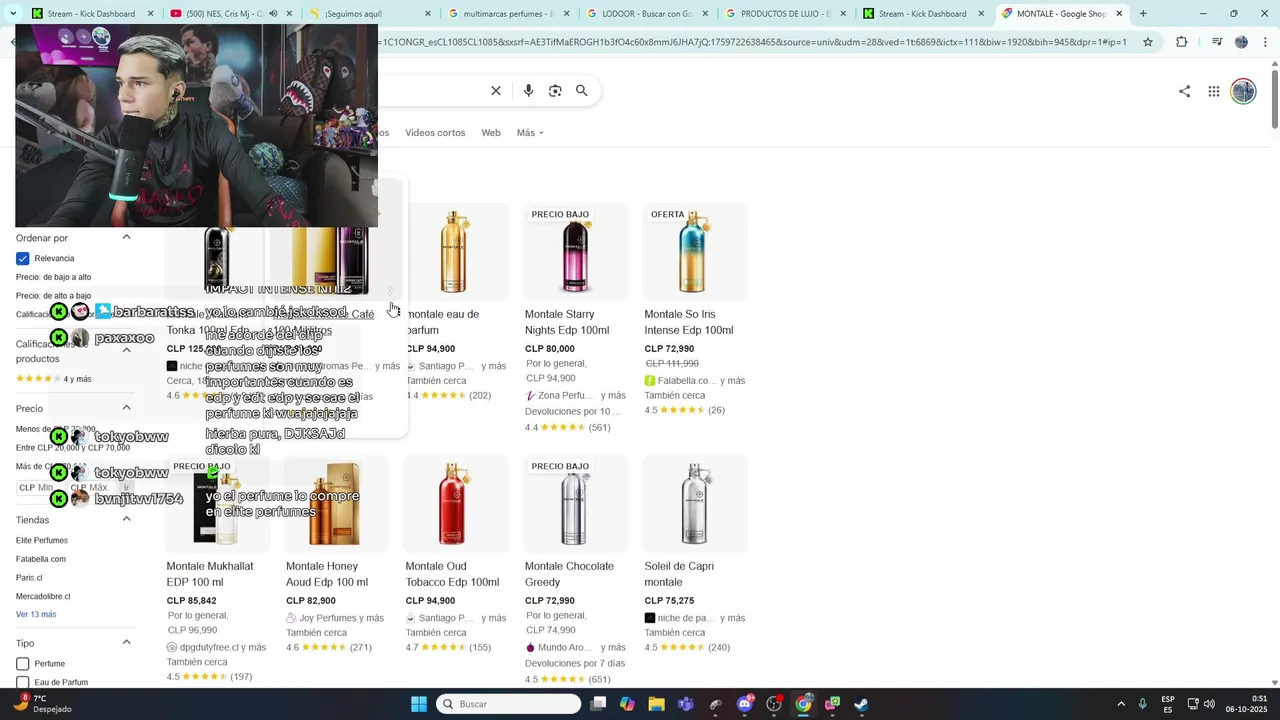Open Google Lens image search

[555, 91]
